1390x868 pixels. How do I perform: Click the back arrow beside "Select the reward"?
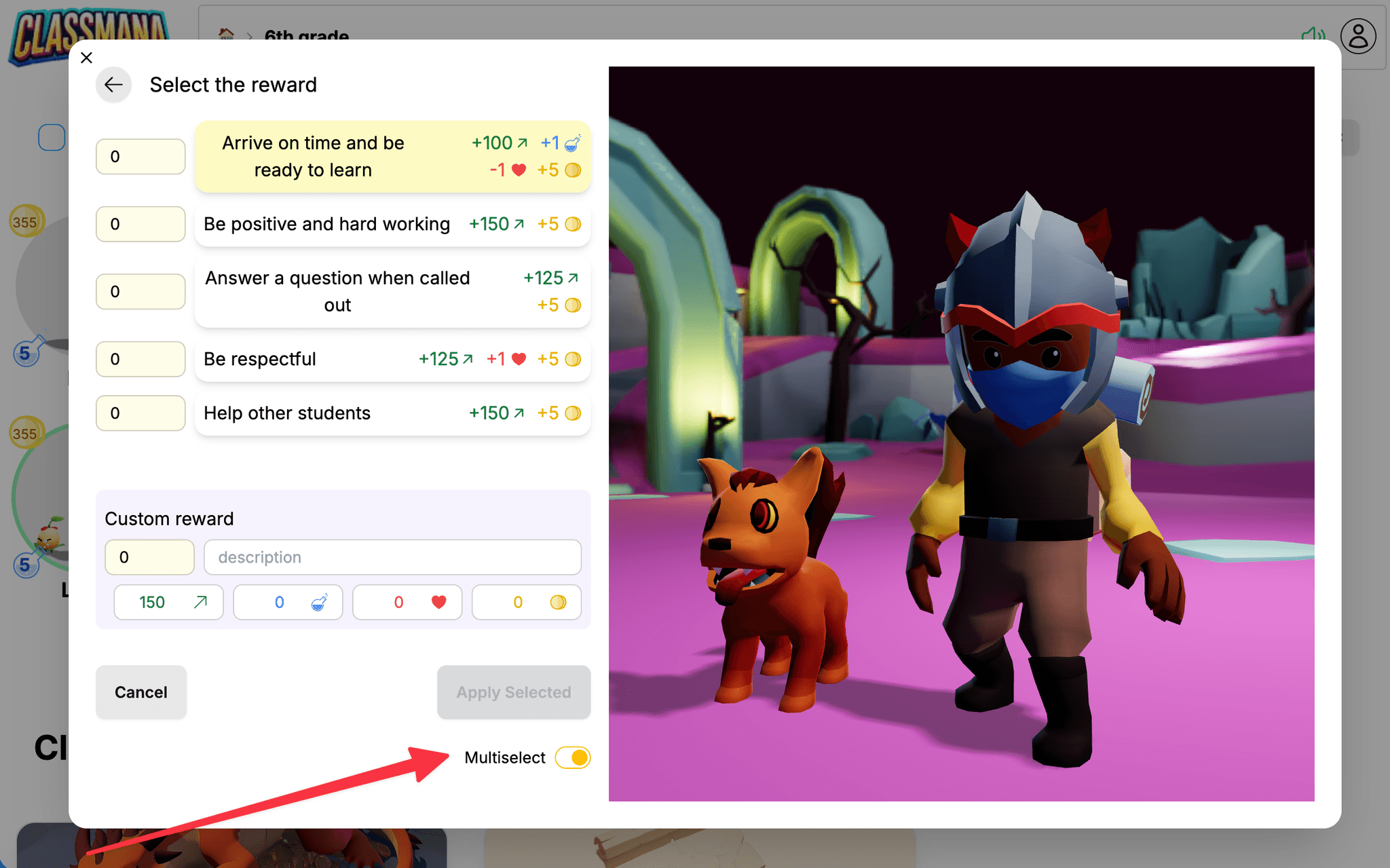click(114, 84)
